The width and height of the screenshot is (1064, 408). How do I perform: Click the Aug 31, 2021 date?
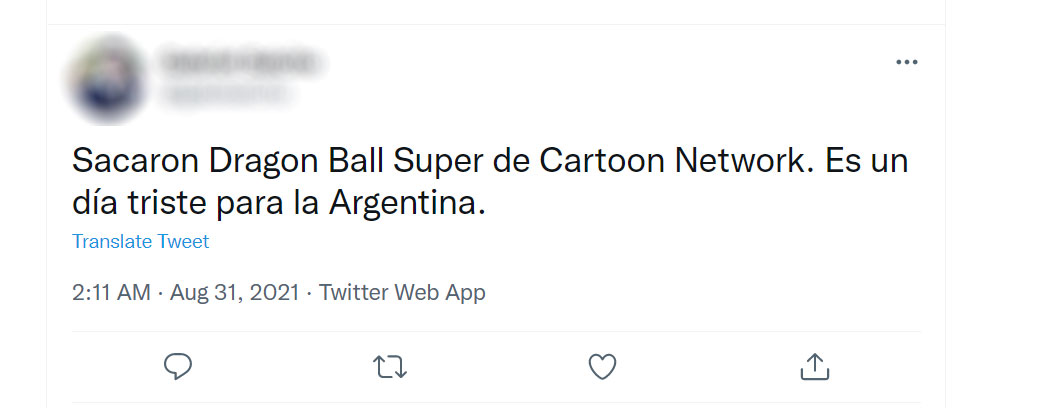pos(235,293)
